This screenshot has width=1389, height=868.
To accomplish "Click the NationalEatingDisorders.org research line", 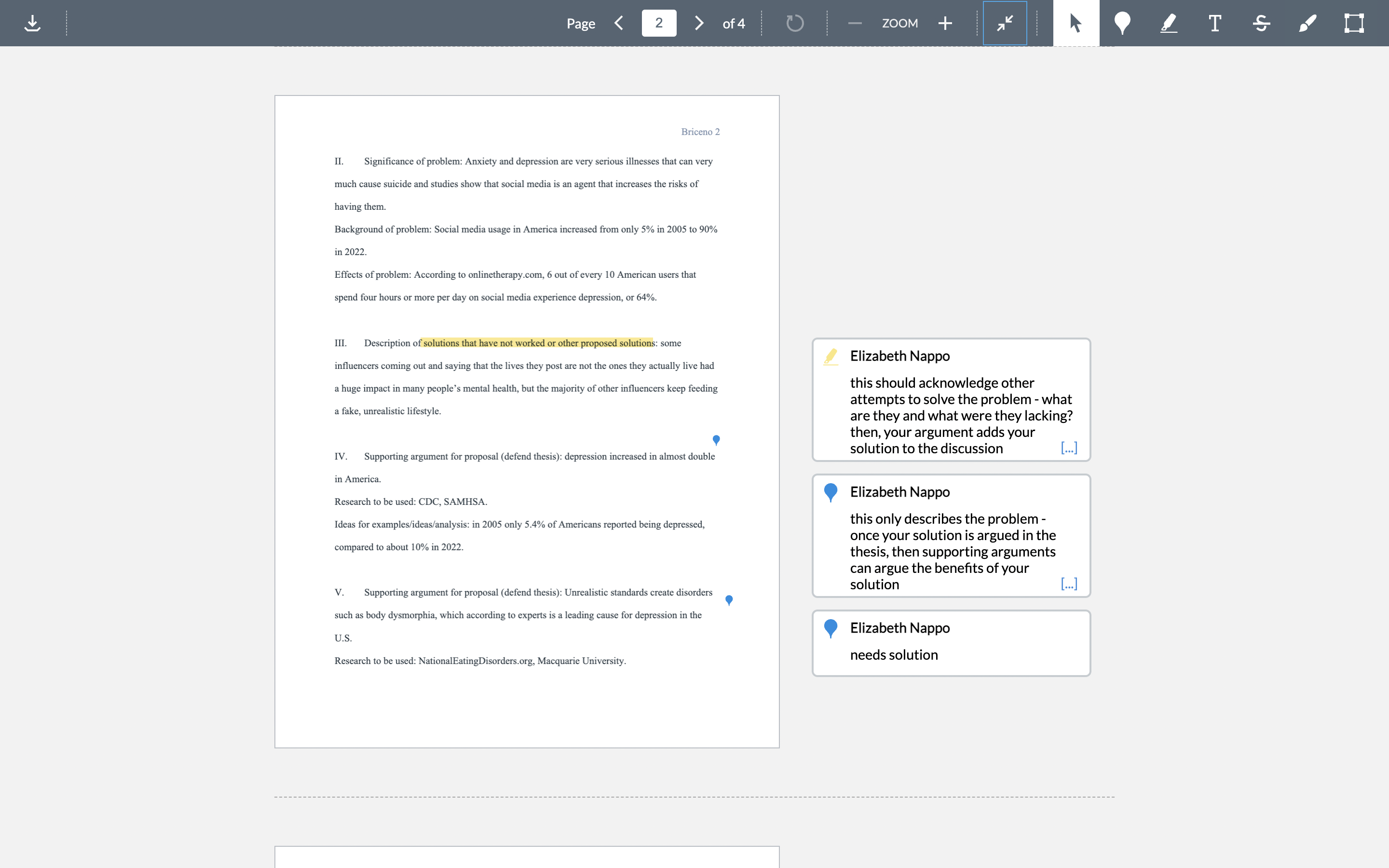I will tap(480, 661).
